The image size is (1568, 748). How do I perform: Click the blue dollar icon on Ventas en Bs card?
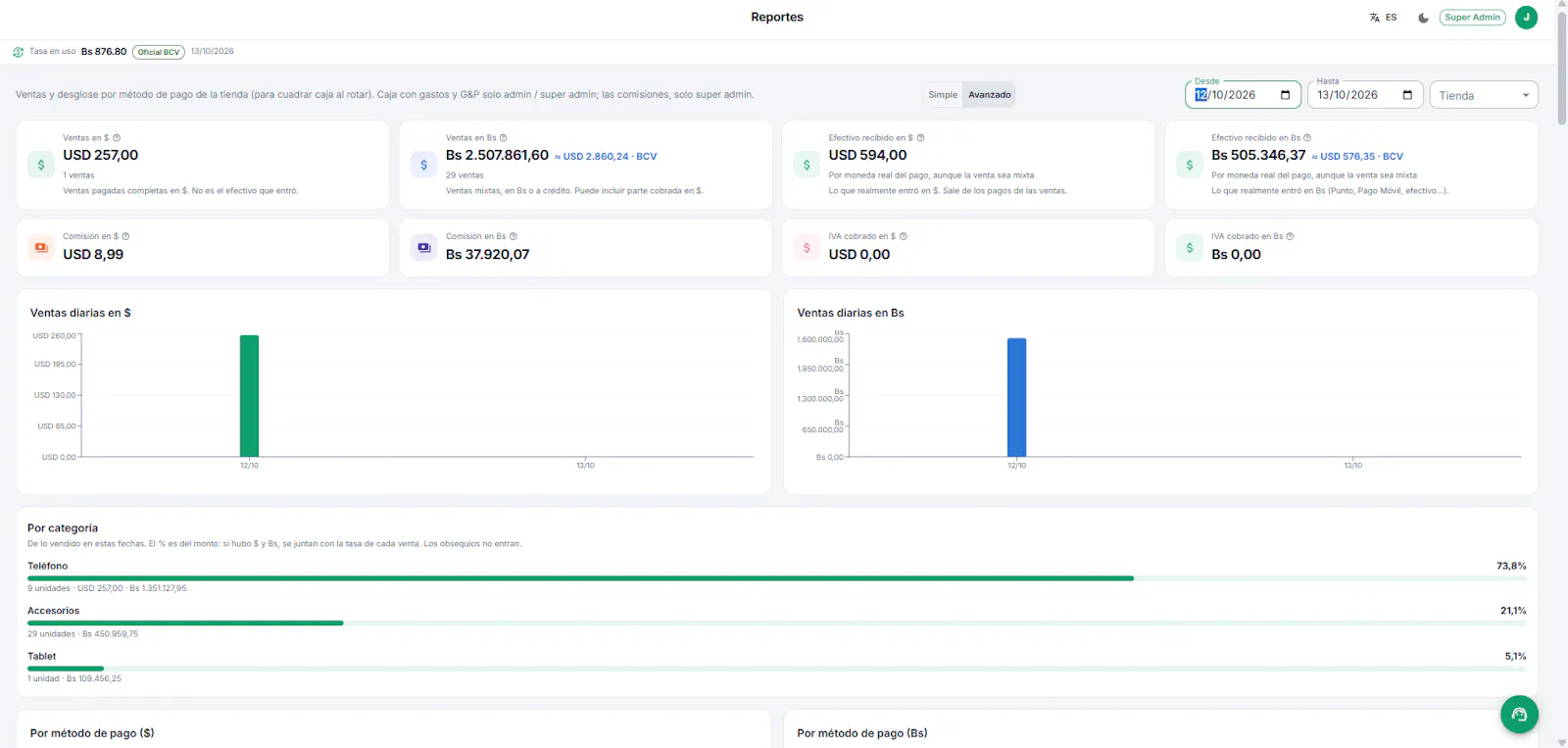[x=423, y=165]
